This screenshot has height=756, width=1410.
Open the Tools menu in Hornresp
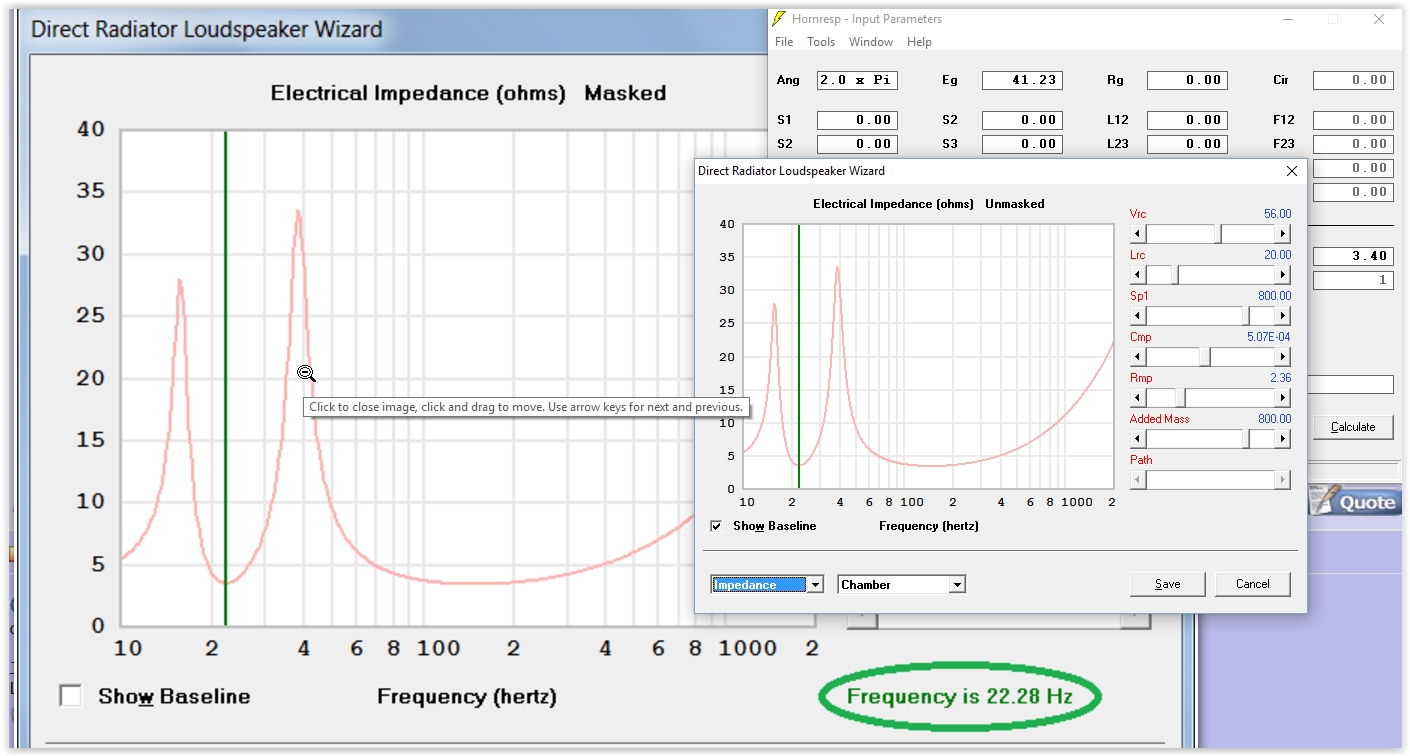(x=821, y=42)
